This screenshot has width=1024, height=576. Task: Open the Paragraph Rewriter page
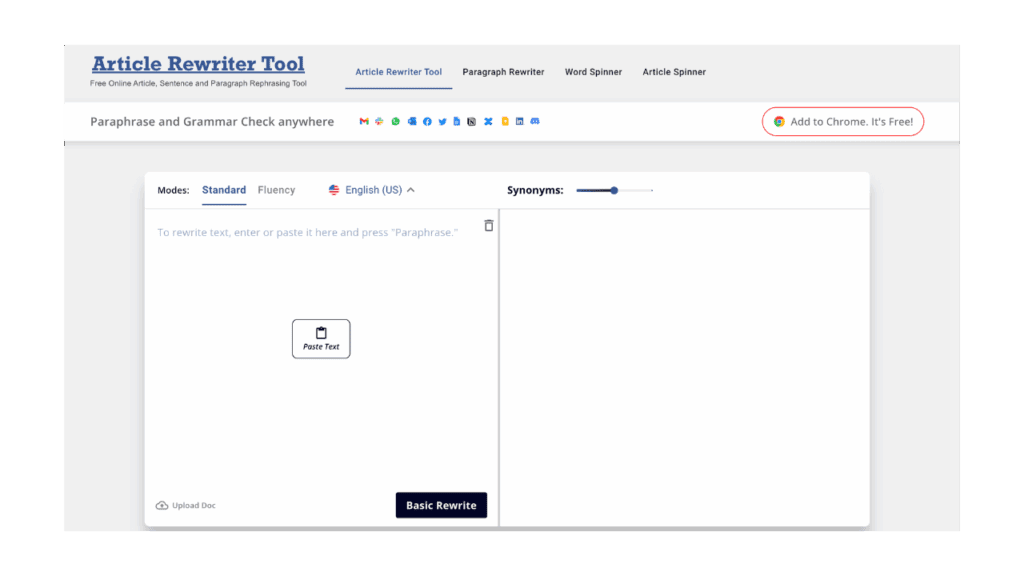(504, 72)
